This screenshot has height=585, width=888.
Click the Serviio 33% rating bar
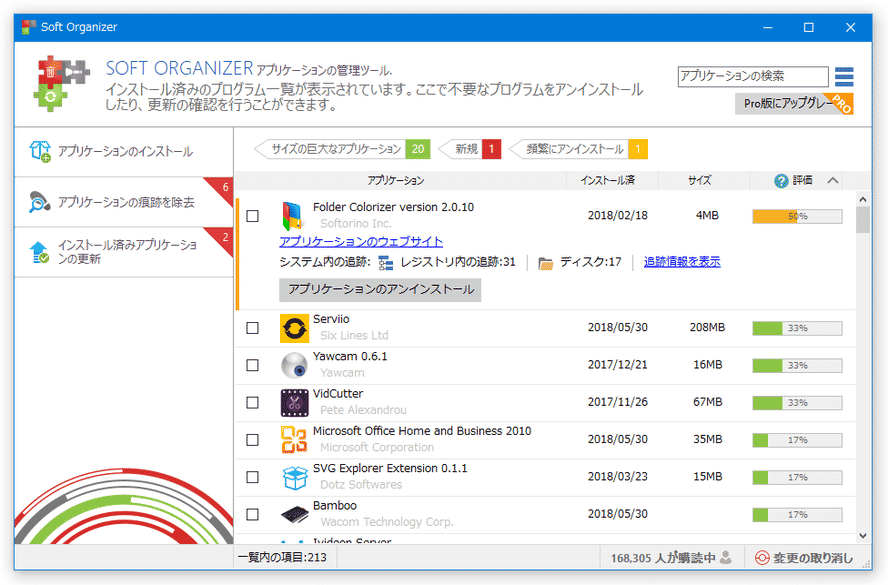(797, 328)
